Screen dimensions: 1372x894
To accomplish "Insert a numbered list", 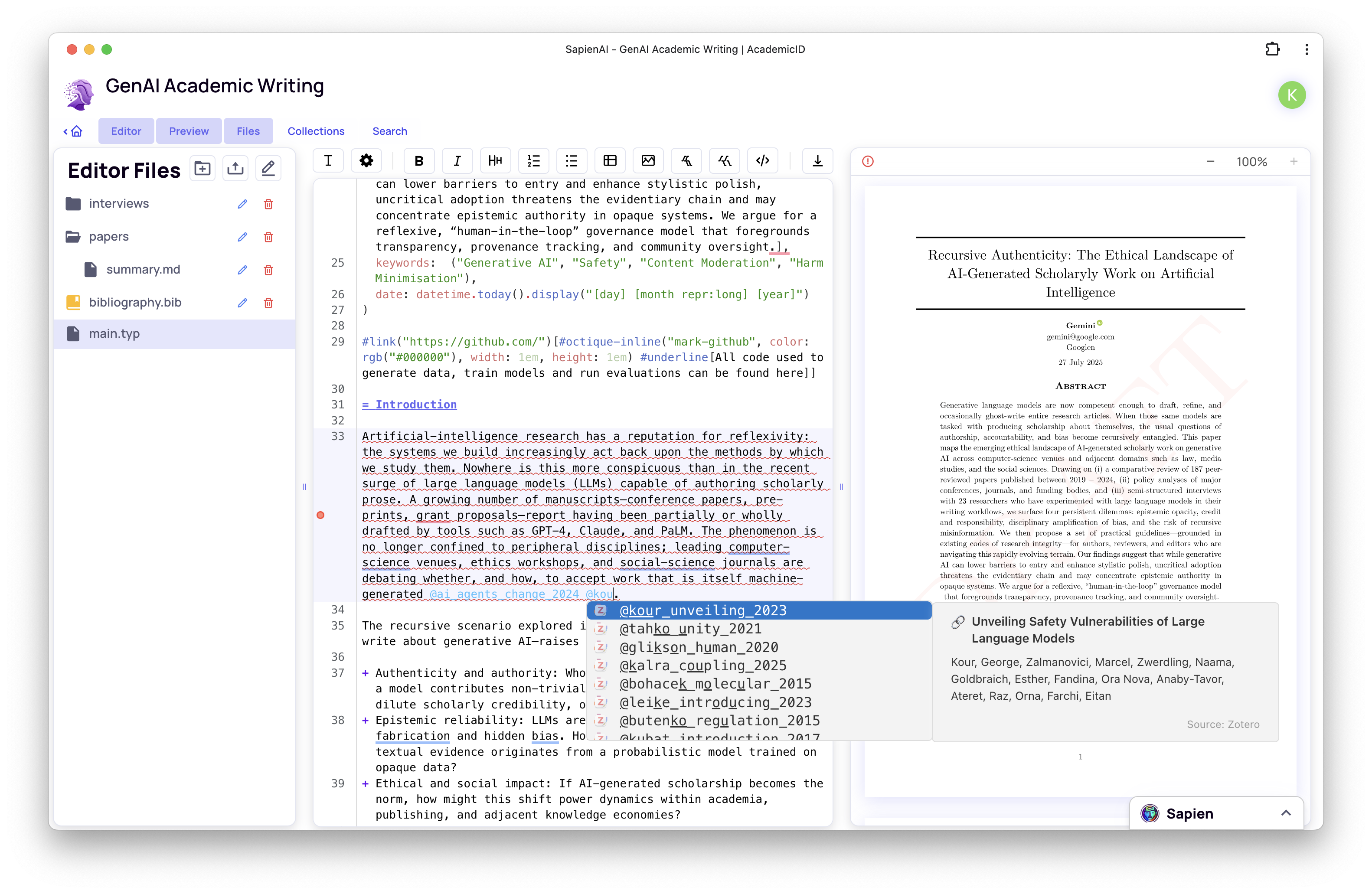I will click(534, 161).
